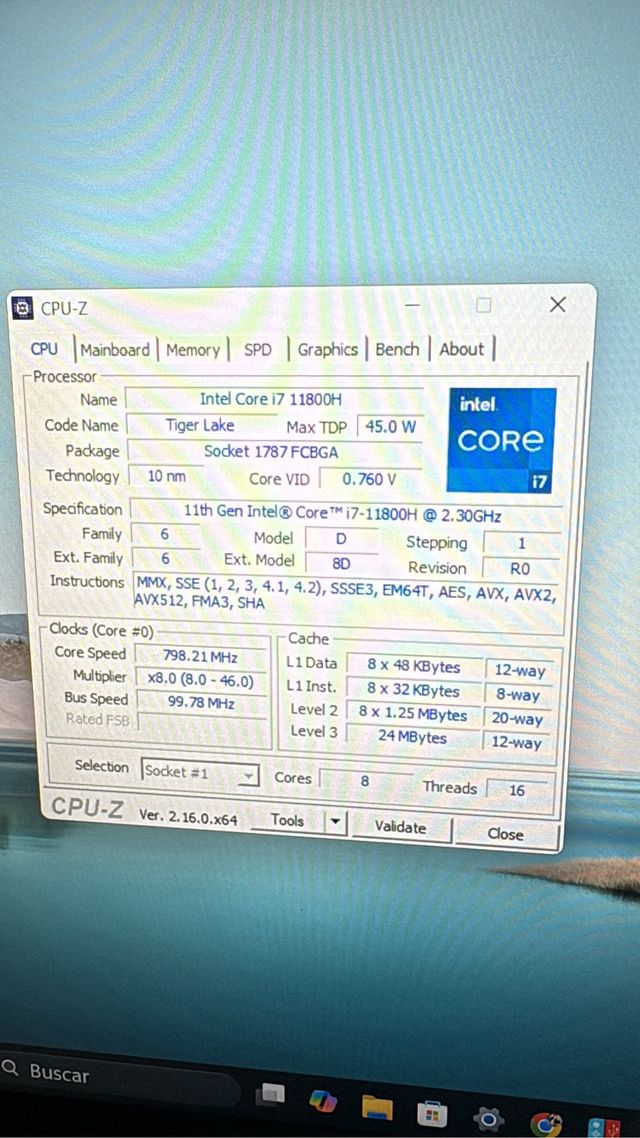Open the SPD tab

pos(258,350)
